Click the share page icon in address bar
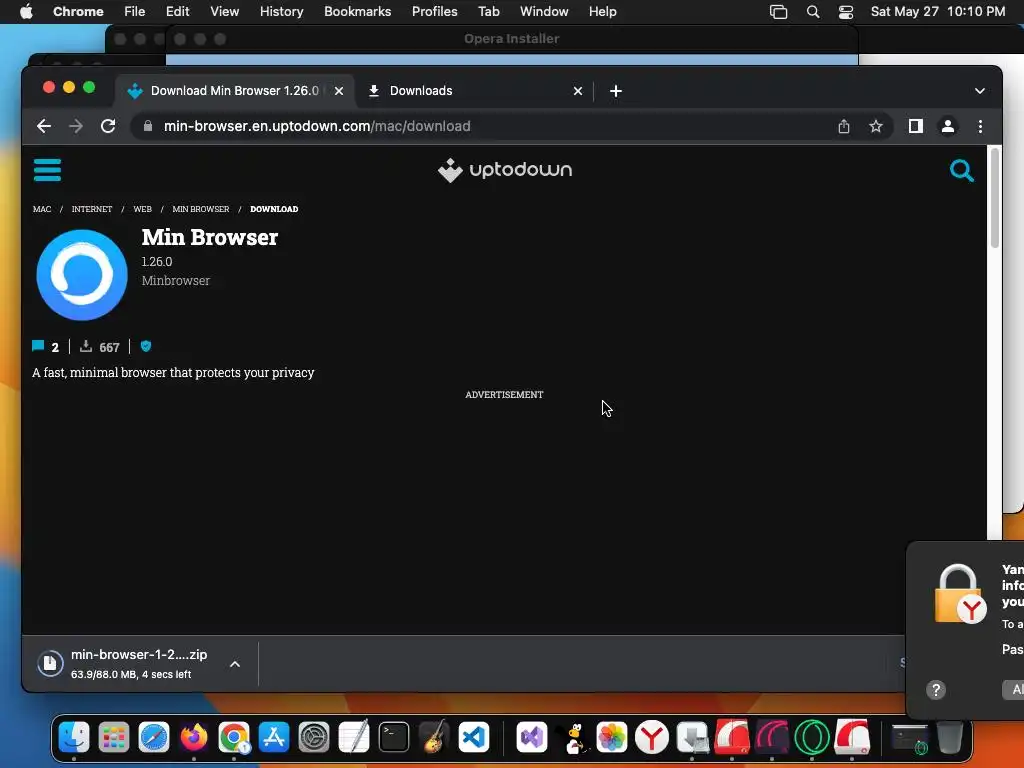This screenshot has width=1024, height=768. pos(844,126)
